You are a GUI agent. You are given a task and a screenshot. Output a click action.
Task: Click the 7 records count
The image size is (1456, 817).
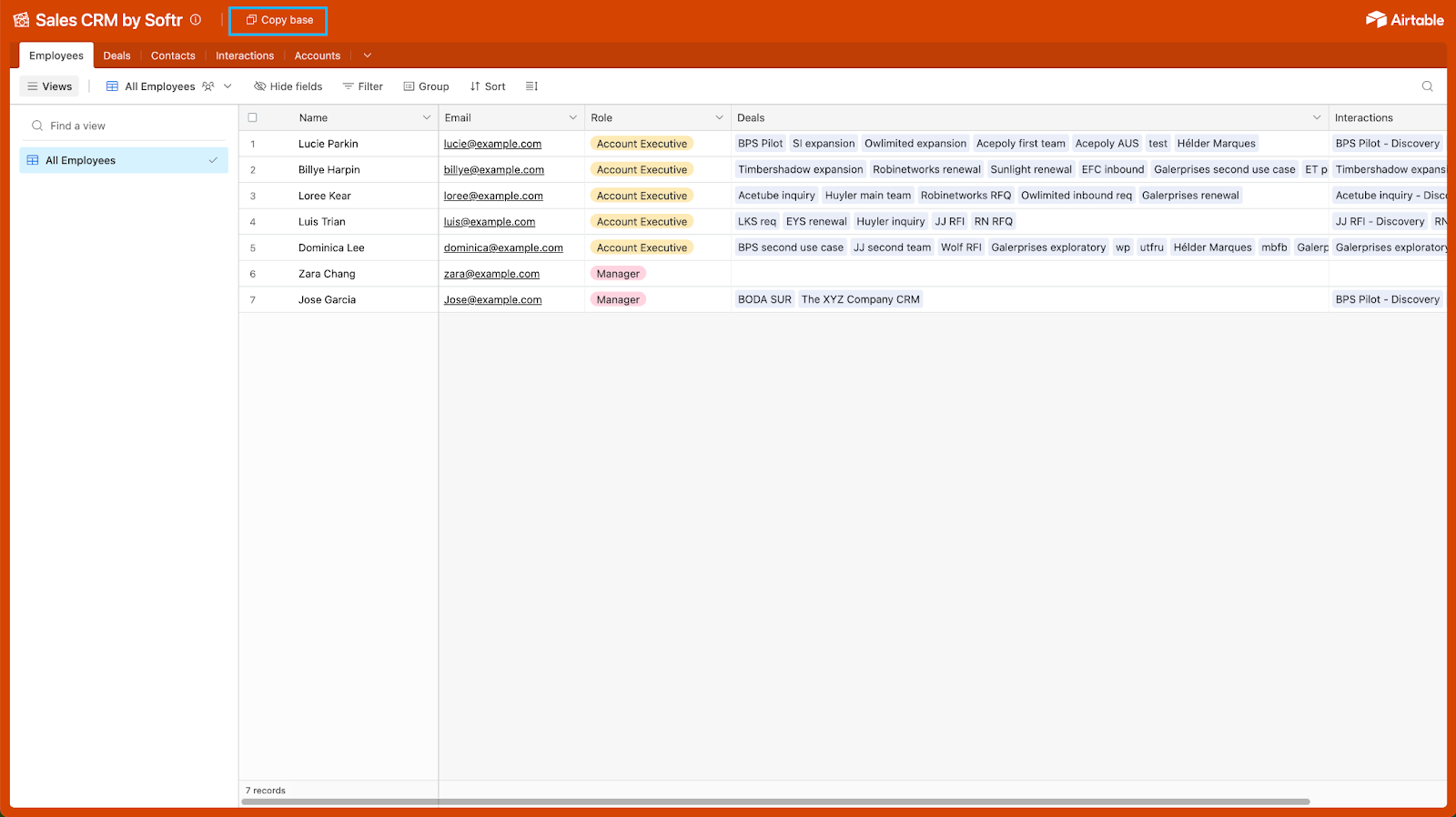pyautogui.click(x=266, y=791)
